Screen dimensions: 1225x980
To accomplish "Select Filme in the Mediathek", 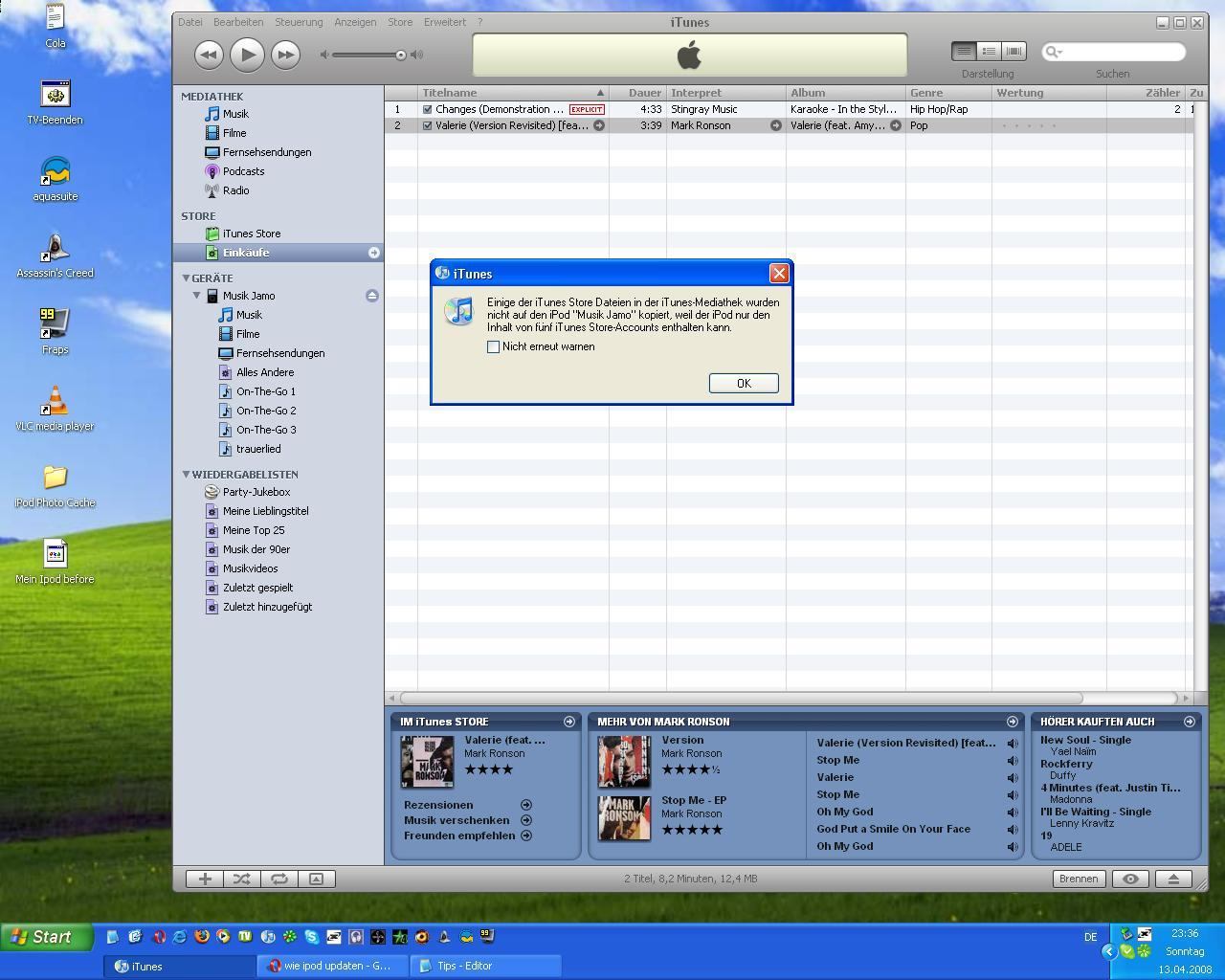I will tap(234, 133).
